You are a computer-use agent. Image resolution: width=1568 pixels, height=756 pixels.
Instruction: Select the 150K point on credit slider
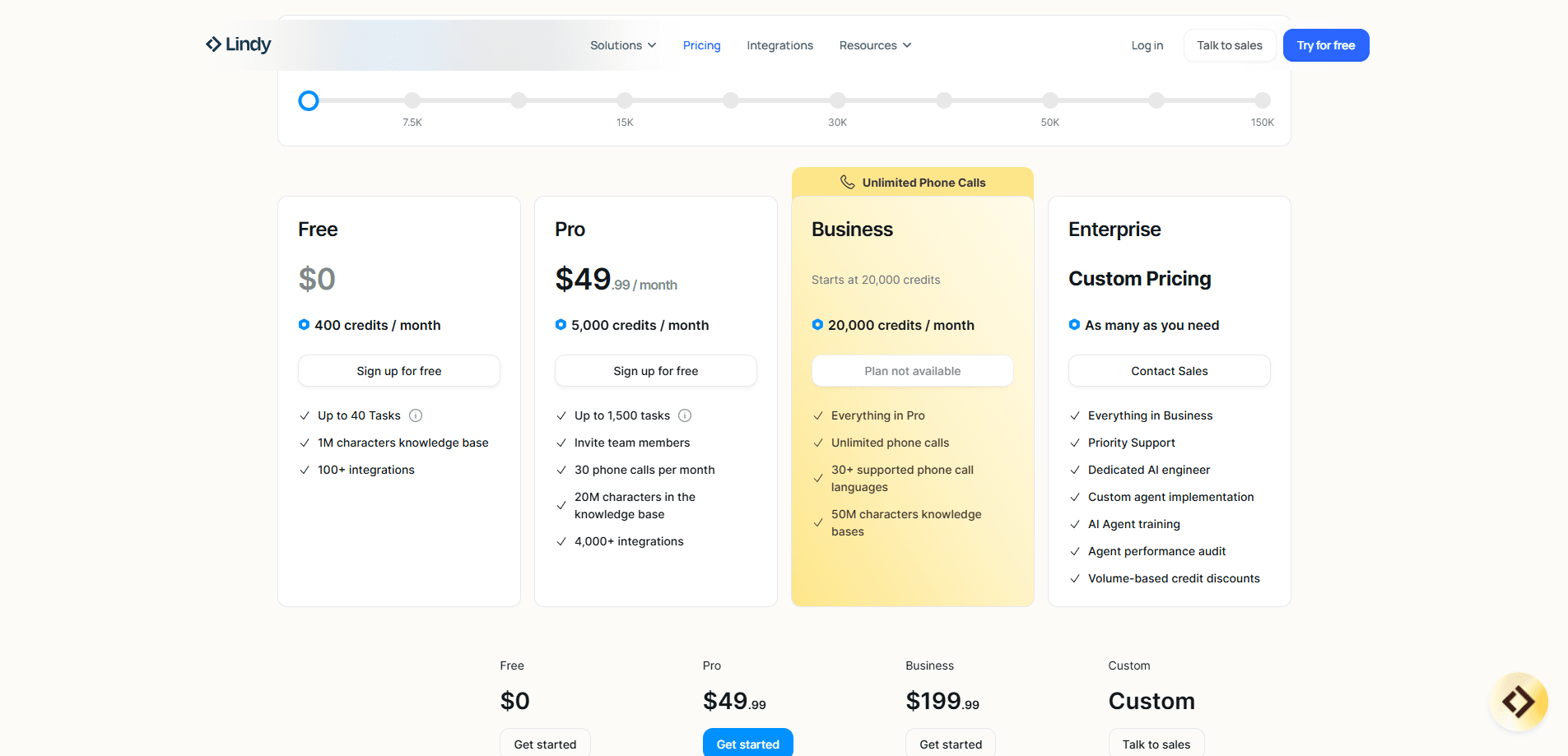tap(1262, 100)
